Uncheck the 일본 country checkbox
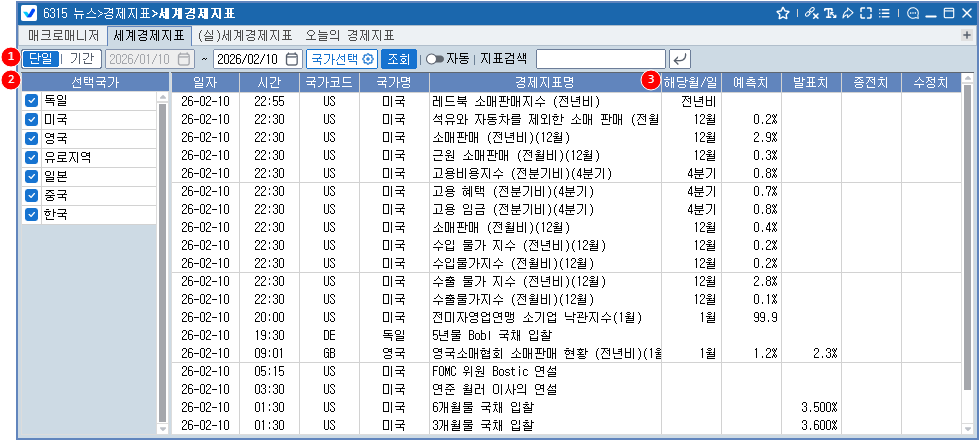This screenshot has height=441, width=980. (32, 176)
